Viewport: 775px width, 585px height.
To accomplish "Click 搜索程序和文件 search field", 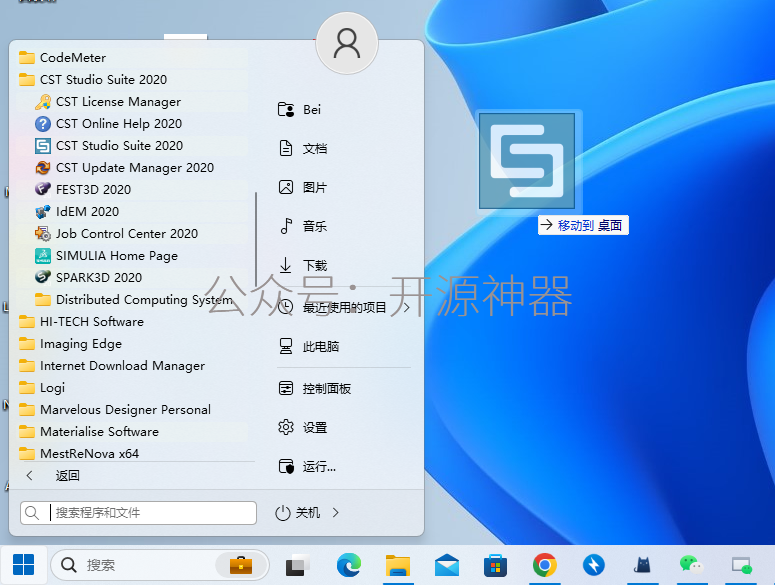I will [138, 512].
